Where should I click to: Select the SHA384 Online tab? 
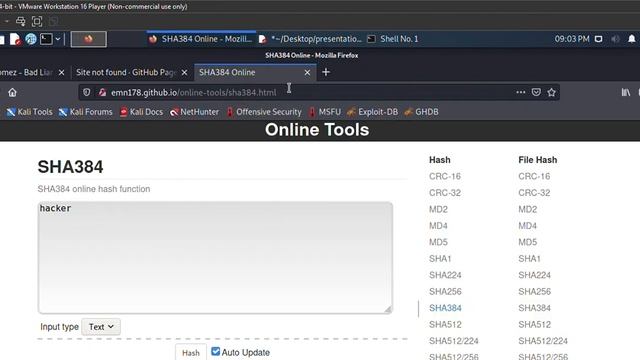[x=254, y=72]
